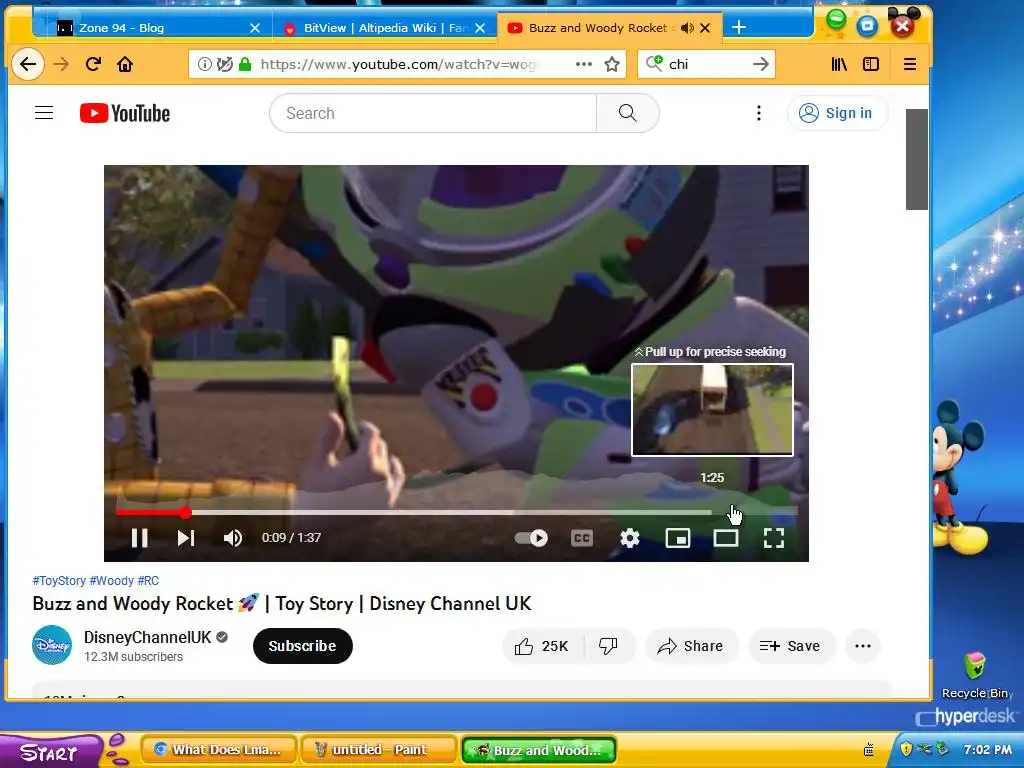Click the taskbar clock 7:02 PM
This screenshot has height=768, width=1024.
point(987,749)
